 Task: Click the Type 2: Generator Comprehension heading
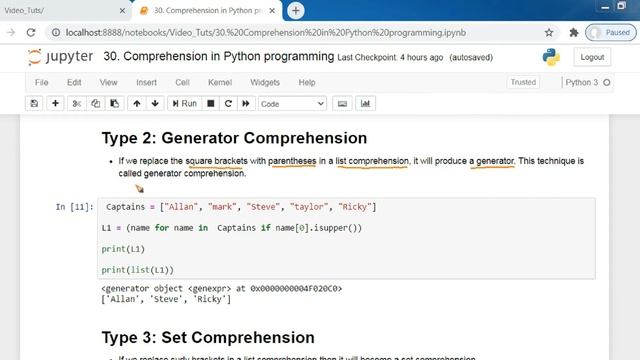234,138
